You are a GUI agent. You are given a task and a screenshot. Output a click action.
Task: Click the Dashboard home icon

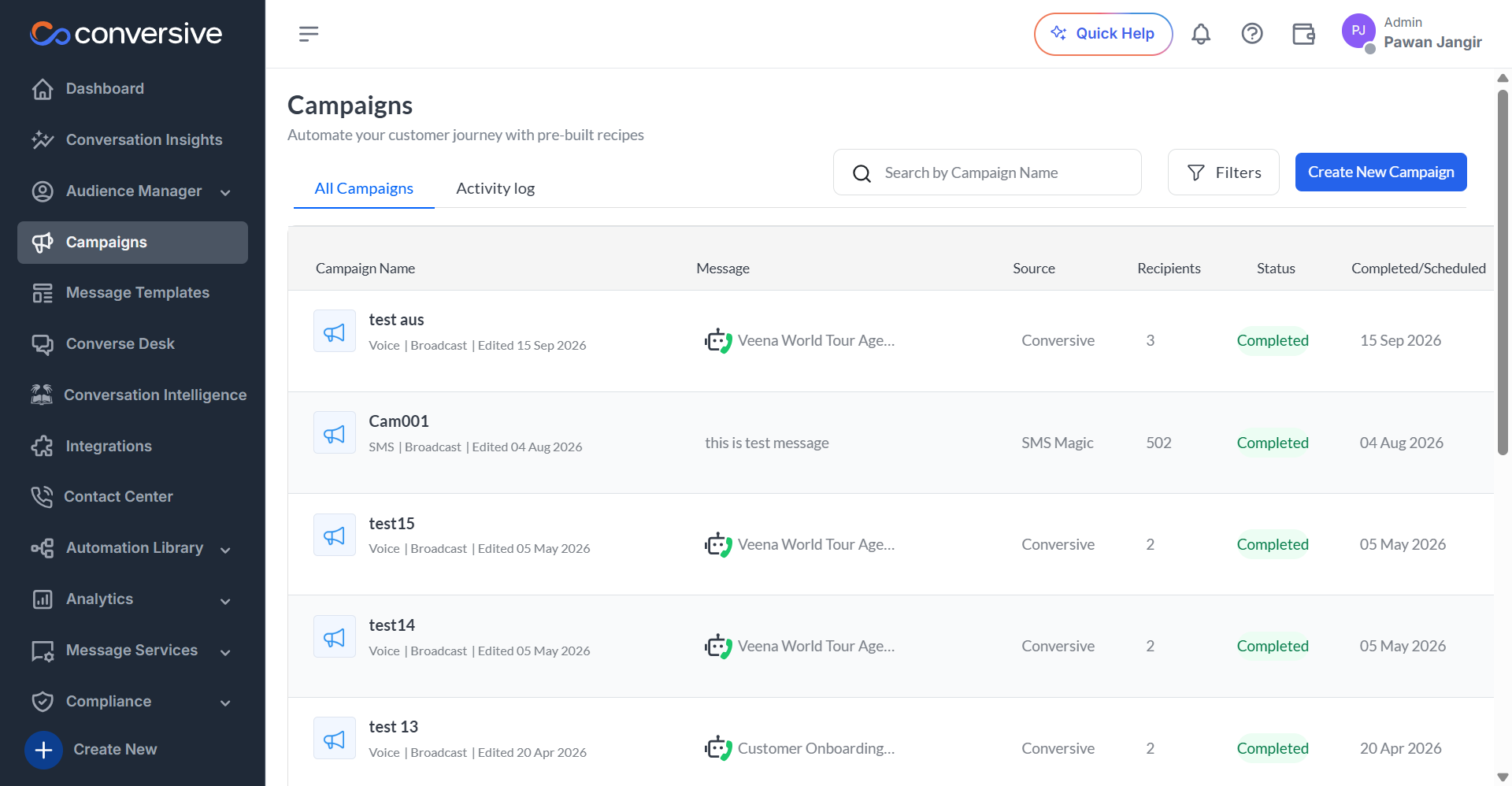(x=43, y=89)
